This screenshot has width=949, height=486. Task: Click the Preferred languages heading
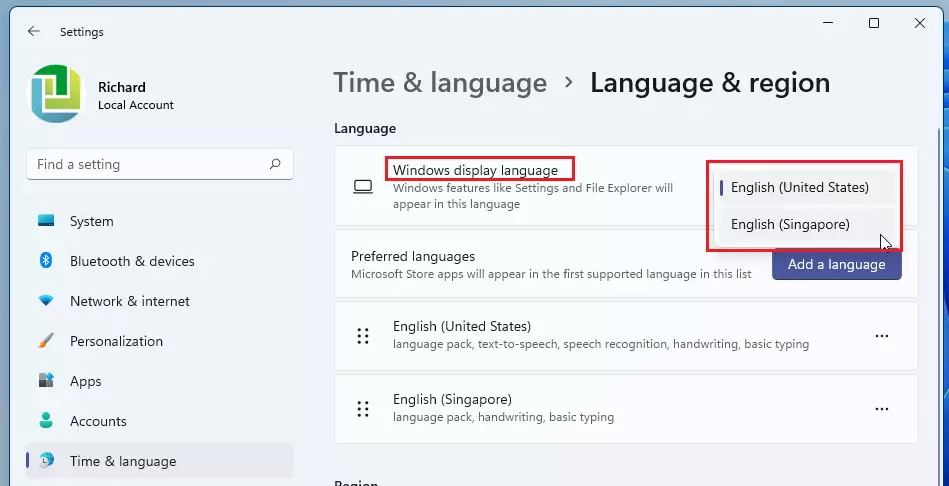(x=413, y=257)
